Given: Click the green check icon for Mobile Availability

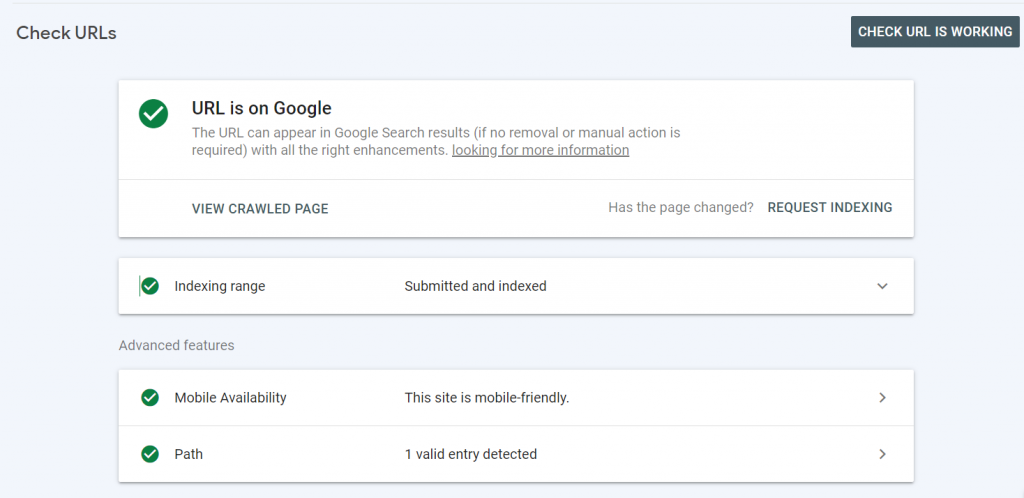Looking at the screenshot, I should pos(150,397).
